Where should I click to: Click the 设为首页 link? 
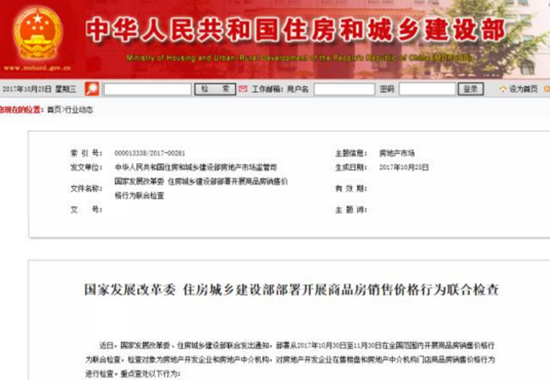(523, 89)
